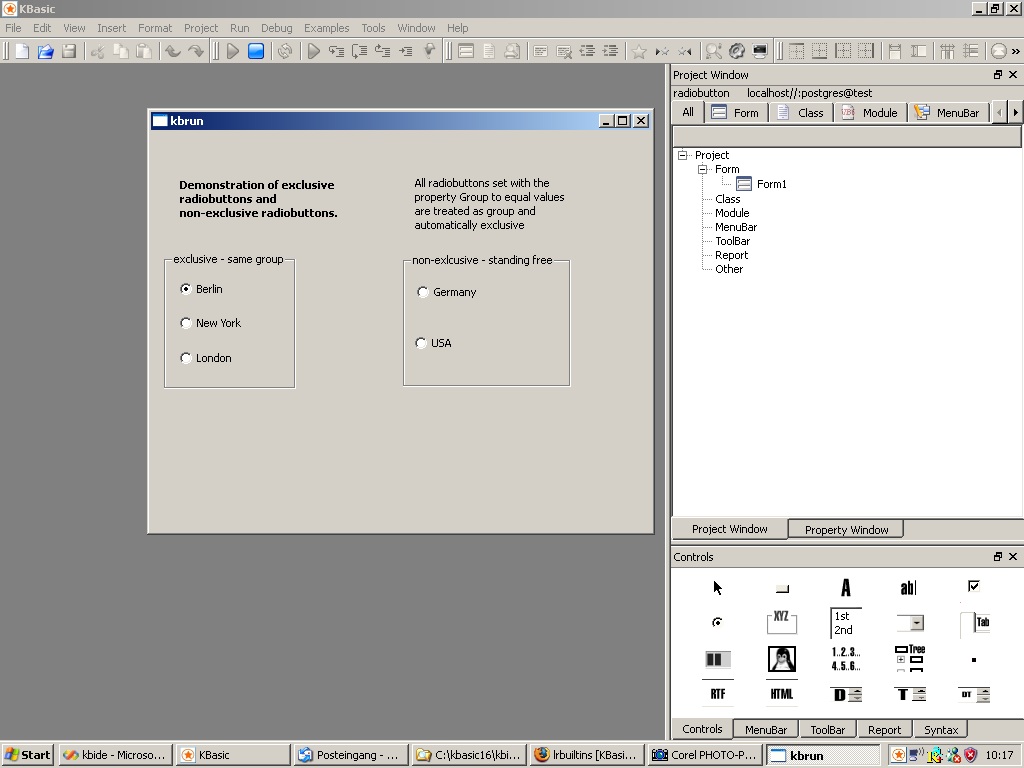Select the Label 'A' control tool
1024x768 pixels.
pos(845,588)
